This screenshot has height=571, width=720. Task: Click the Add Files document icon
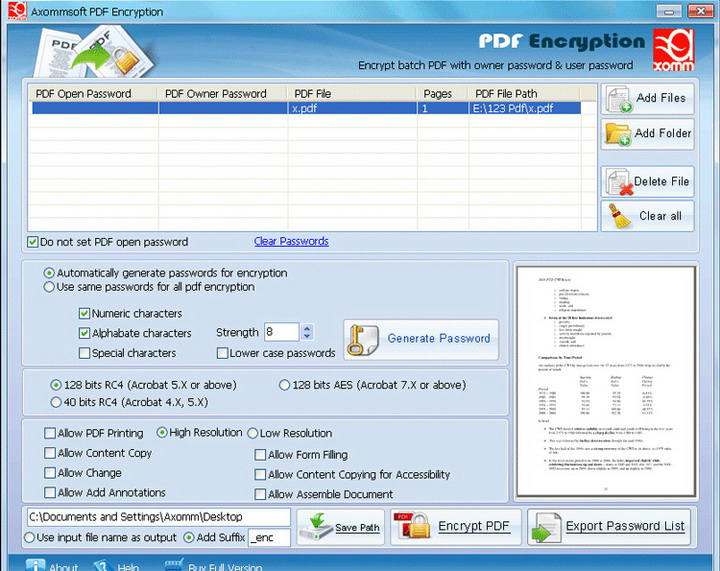pos(619,99)
